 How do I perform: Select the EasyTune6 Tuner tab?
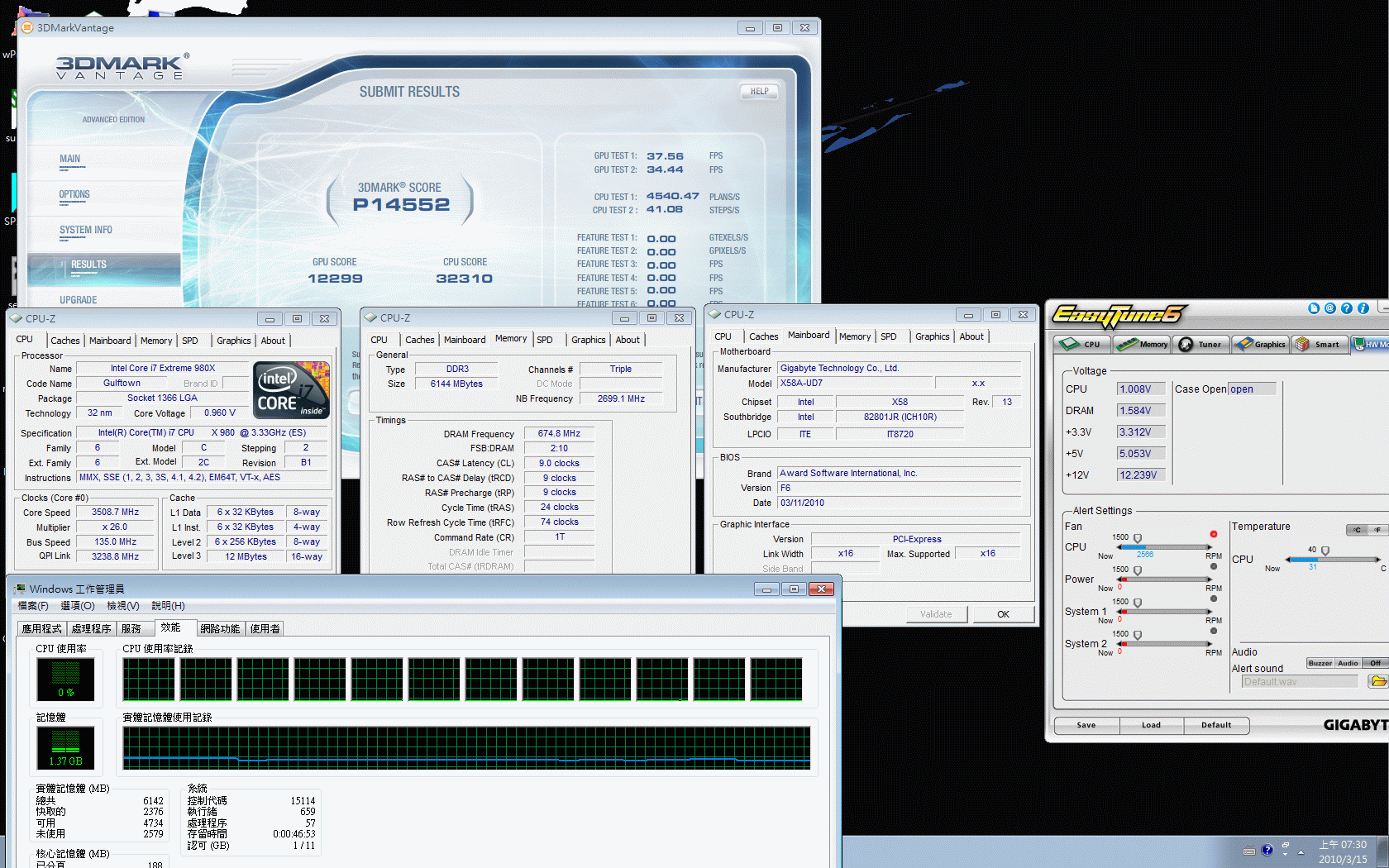[x=1200, y=344]
